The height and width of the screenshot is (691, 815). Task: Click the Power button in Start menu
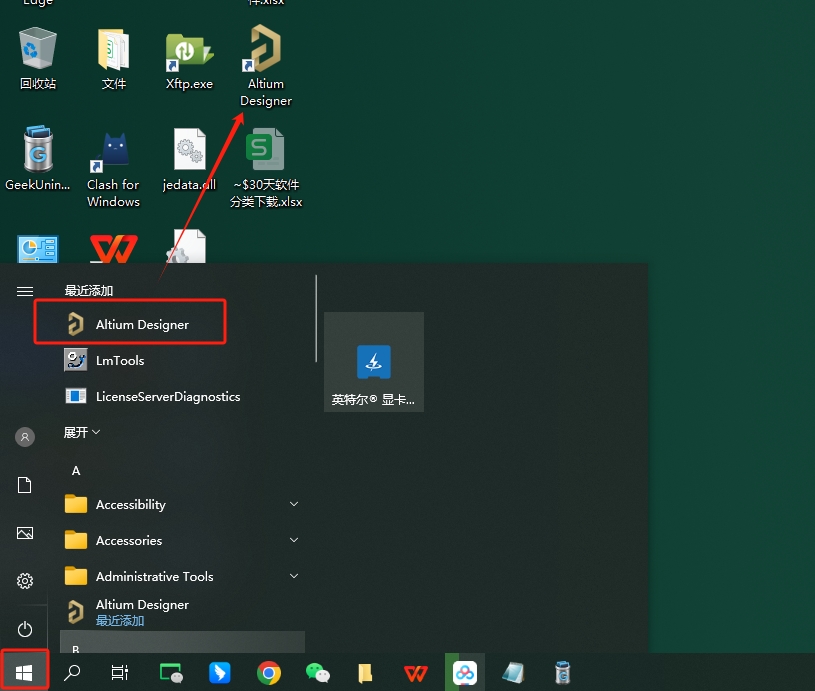[25, 629]
